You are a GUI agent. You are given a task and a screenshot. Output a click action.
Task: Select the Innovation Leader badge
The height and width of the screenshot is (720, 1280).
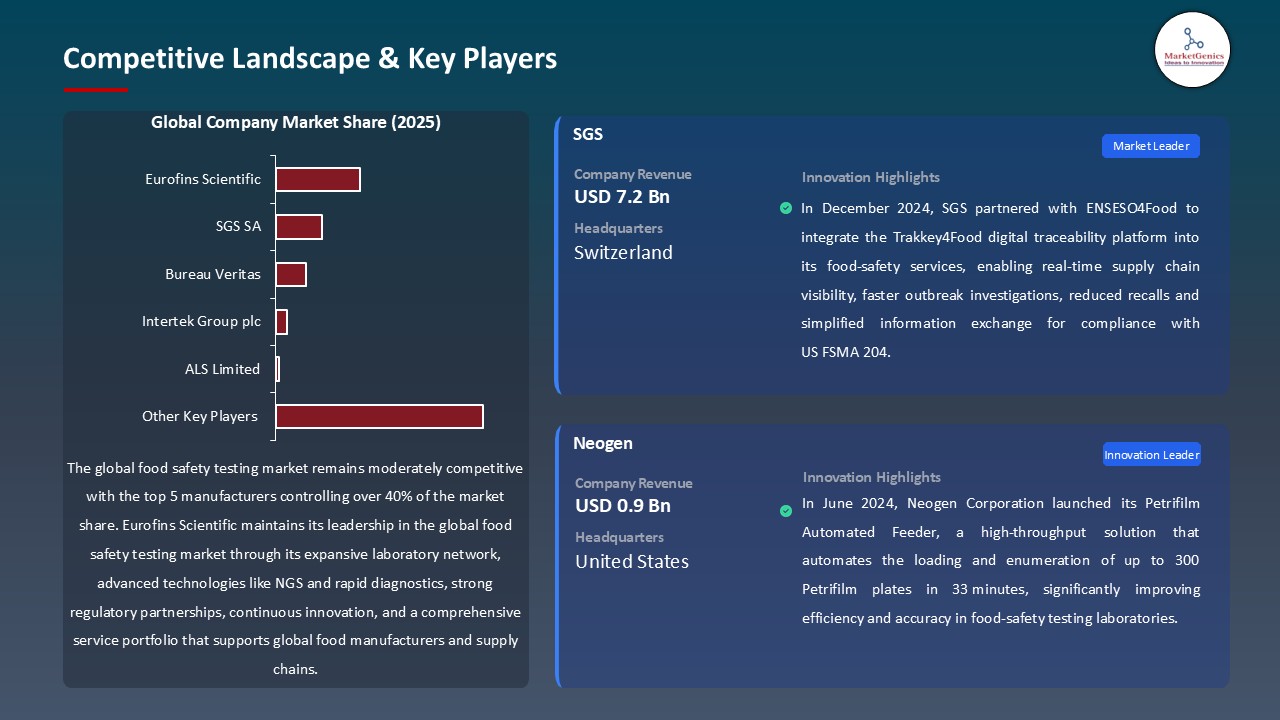(x=1151, y=455)
